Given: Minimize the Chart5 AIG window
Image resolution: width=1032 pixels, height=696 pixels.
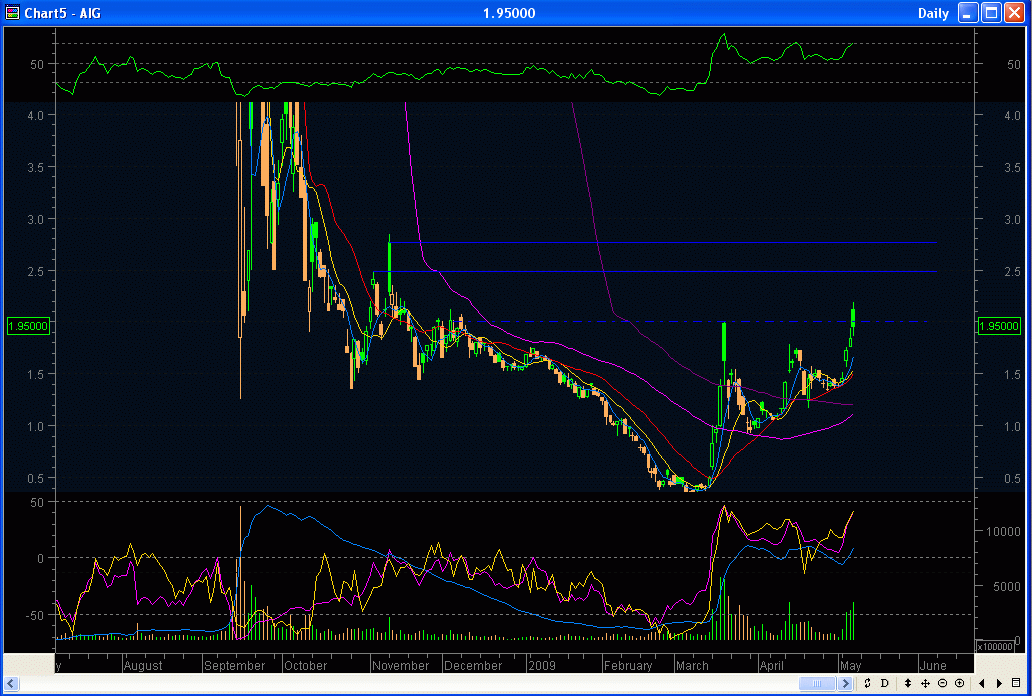Looking at the screenshot, I should [x=968, y=13].
